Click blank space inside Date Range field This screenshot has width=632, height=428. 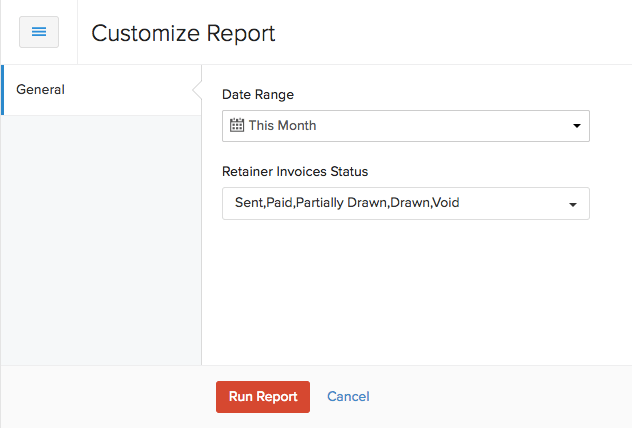pyautogui.click(x=450, y=126)
